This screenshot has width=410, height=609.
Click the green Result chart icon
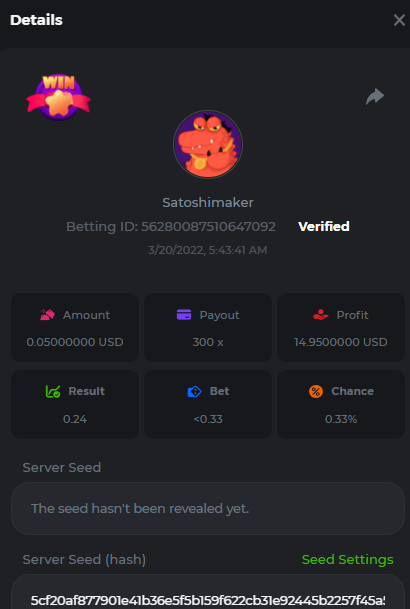(53, 391)
